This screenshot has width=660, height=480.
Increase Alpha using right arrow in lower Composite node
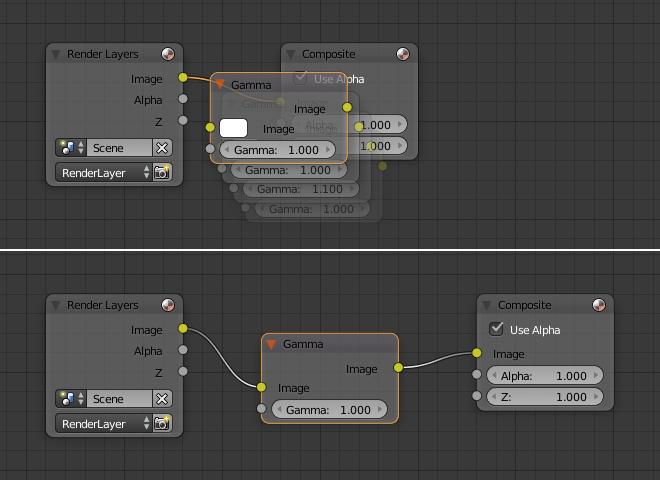[596, 375]
